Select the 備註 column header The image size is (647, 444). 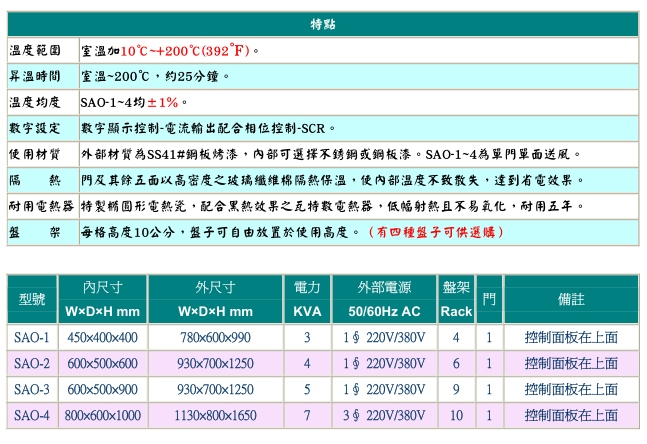571,299
